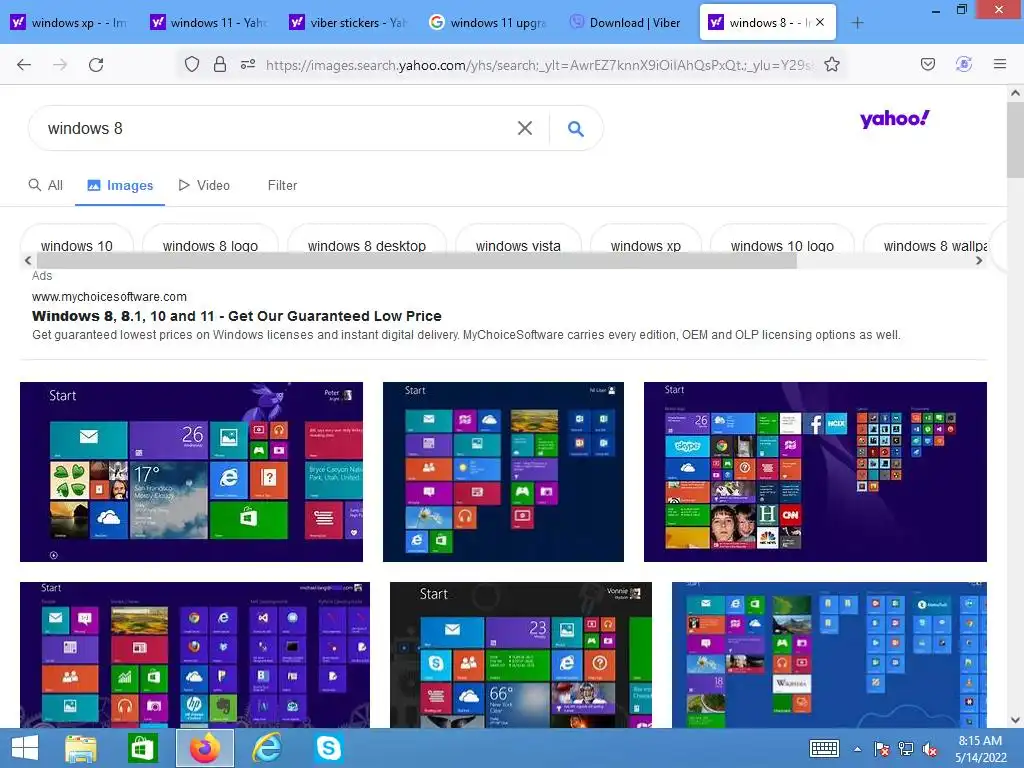The image size is (1024, 768).
Task: Reload the current page
Action: pyautogui.click(x=96, y=64)
